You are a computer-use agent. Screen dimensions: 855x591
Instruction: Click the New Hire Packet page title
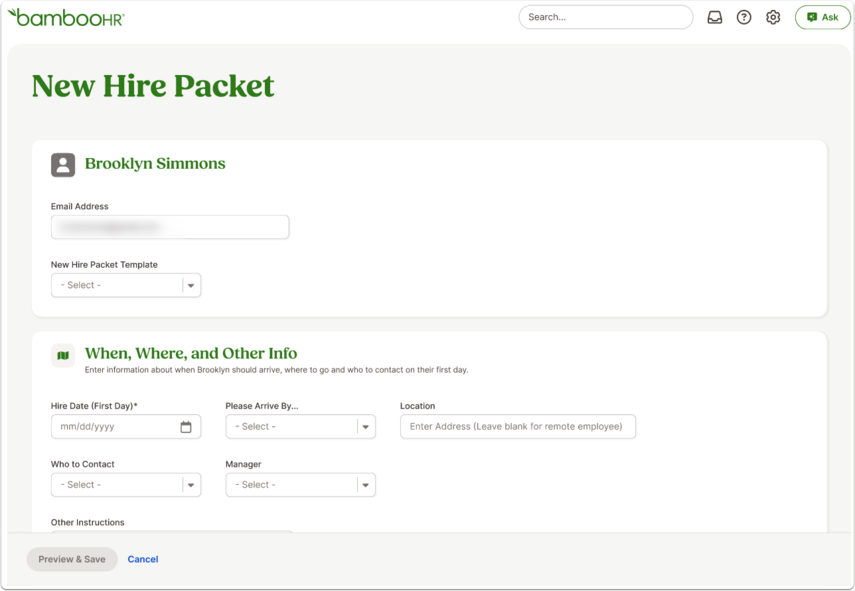tap(153, 86)
